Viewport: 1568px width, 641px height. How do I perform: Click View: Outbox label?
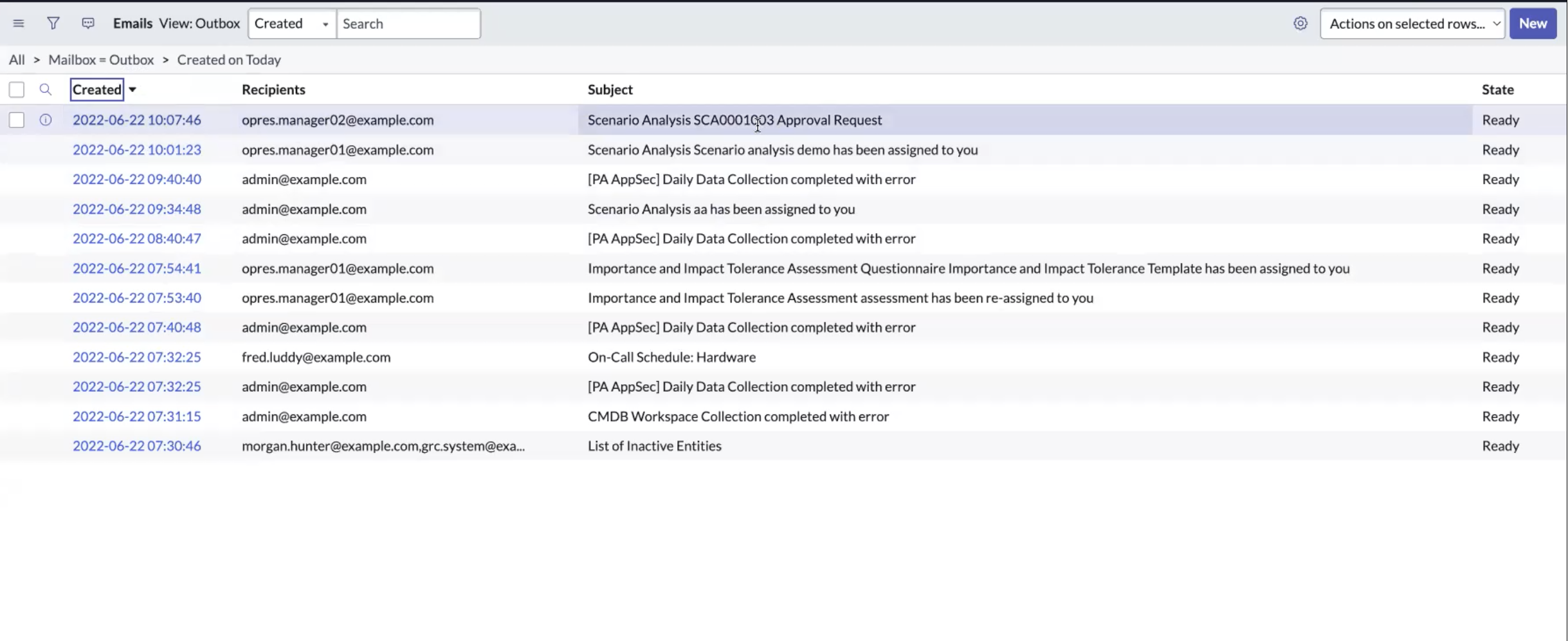tap(199, 24)
